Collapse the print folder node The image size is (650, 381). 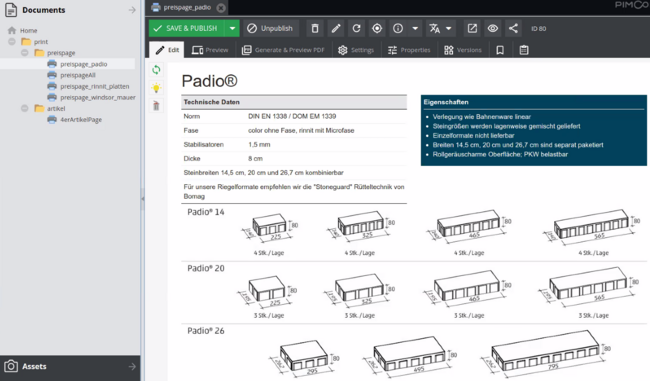12,41
